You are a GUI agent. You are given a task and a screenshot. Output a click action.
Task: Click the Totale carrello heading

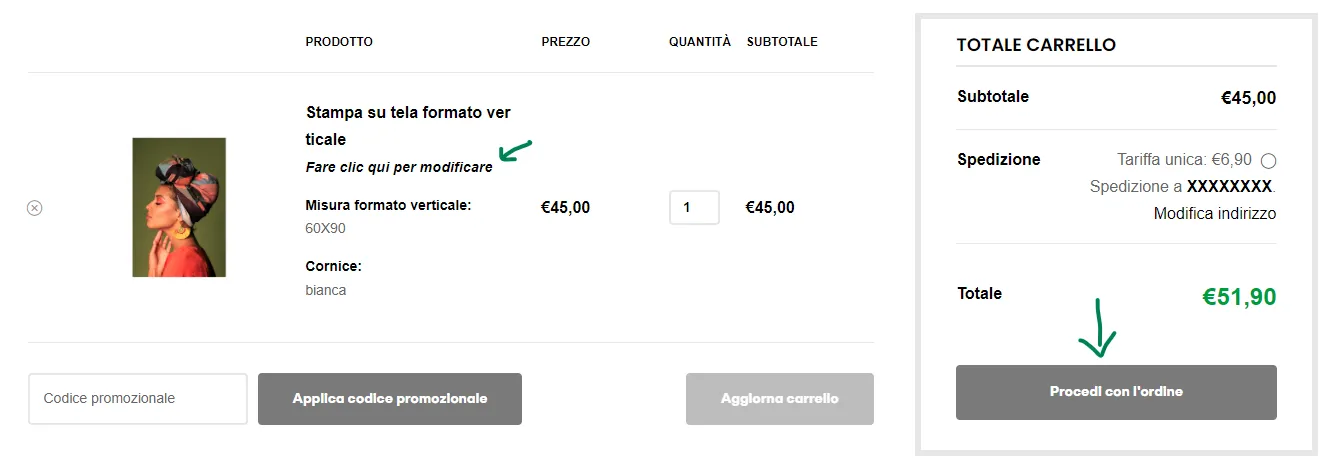click(x=1036, y=45)
